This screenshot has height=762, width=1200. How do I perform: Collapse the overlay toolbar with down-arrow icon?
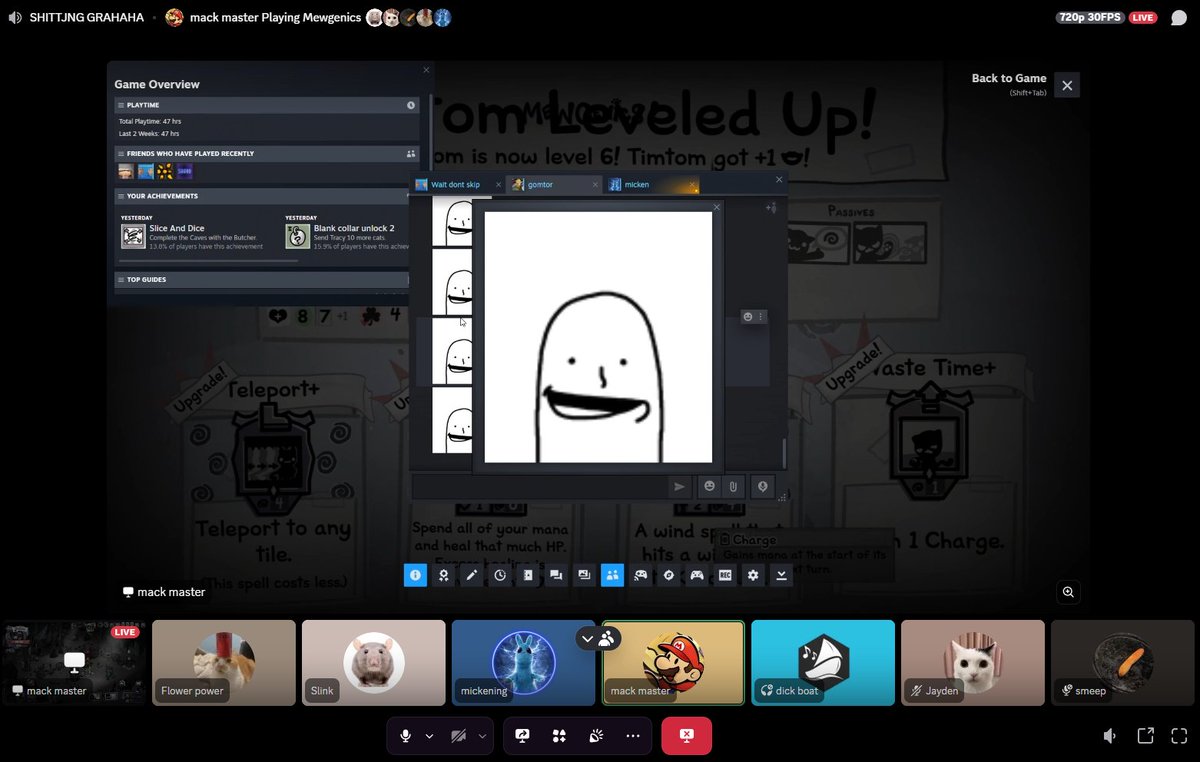coord(781,575)
